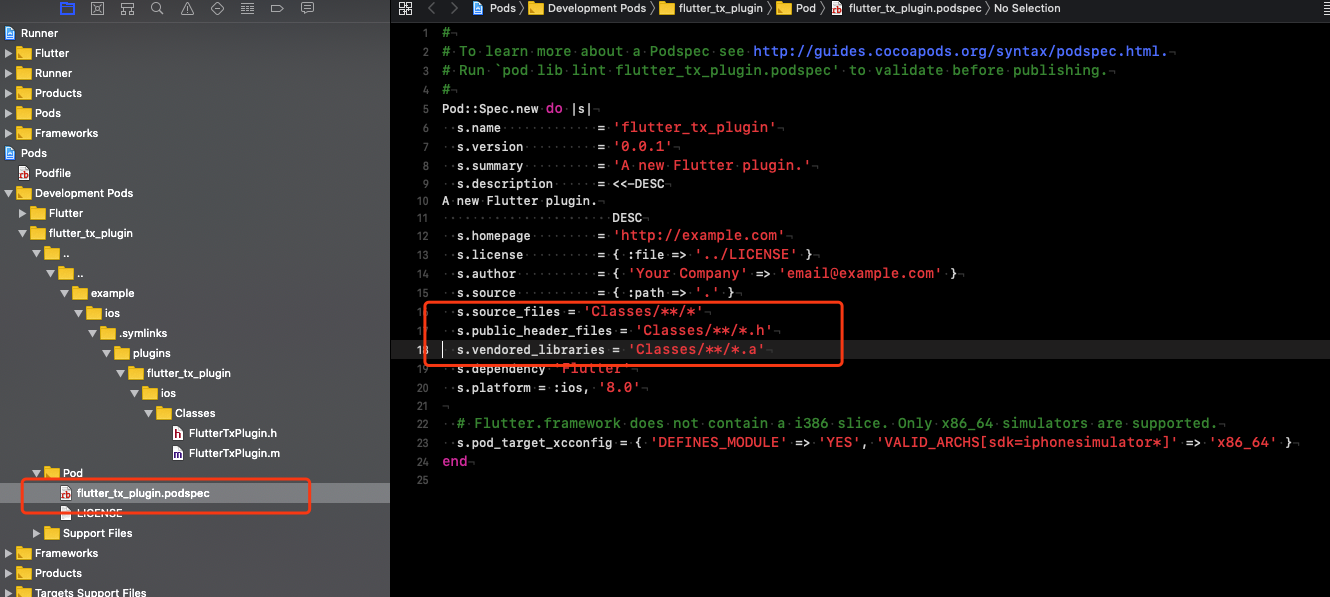Open the guides.cocoapods.org podspec link

960,51
